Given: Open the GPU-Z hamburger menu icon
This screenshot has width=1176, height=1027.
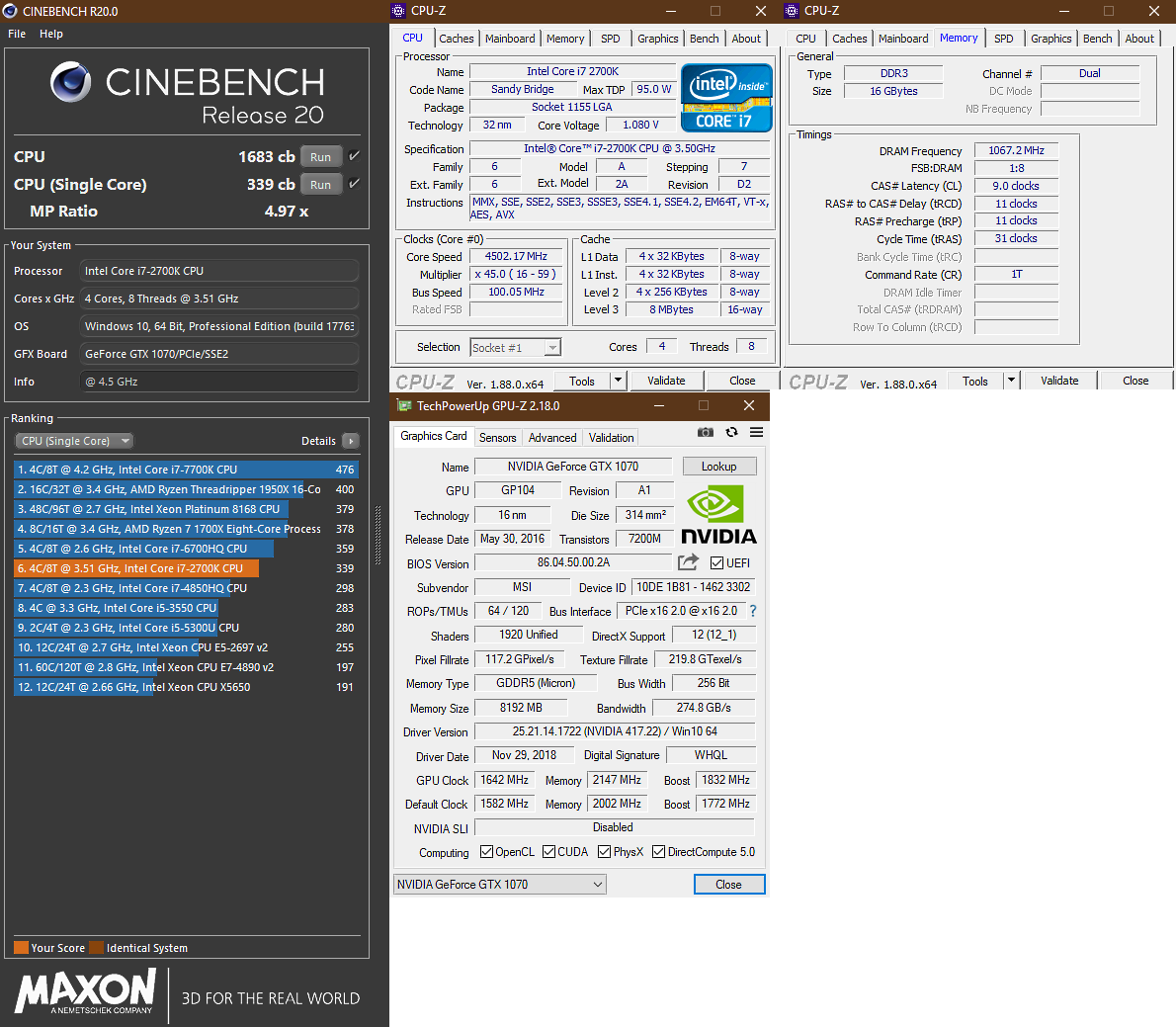Looking at the screenshot, I should (x=756, y=432).
